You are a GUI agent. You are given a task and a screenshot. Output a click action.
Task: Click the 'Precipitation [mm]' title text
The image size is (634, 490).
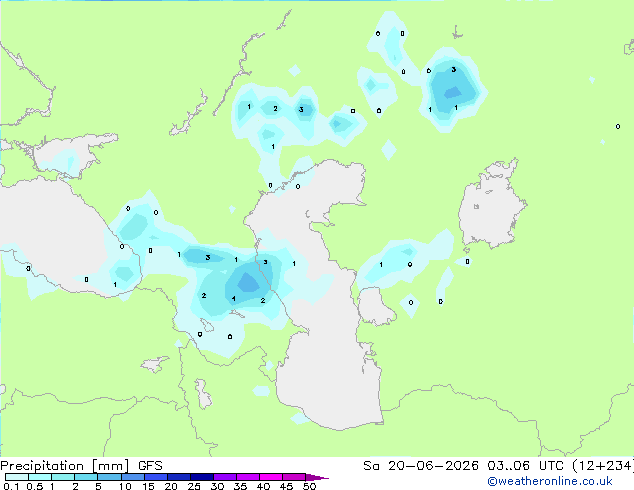tap(65, 466)
